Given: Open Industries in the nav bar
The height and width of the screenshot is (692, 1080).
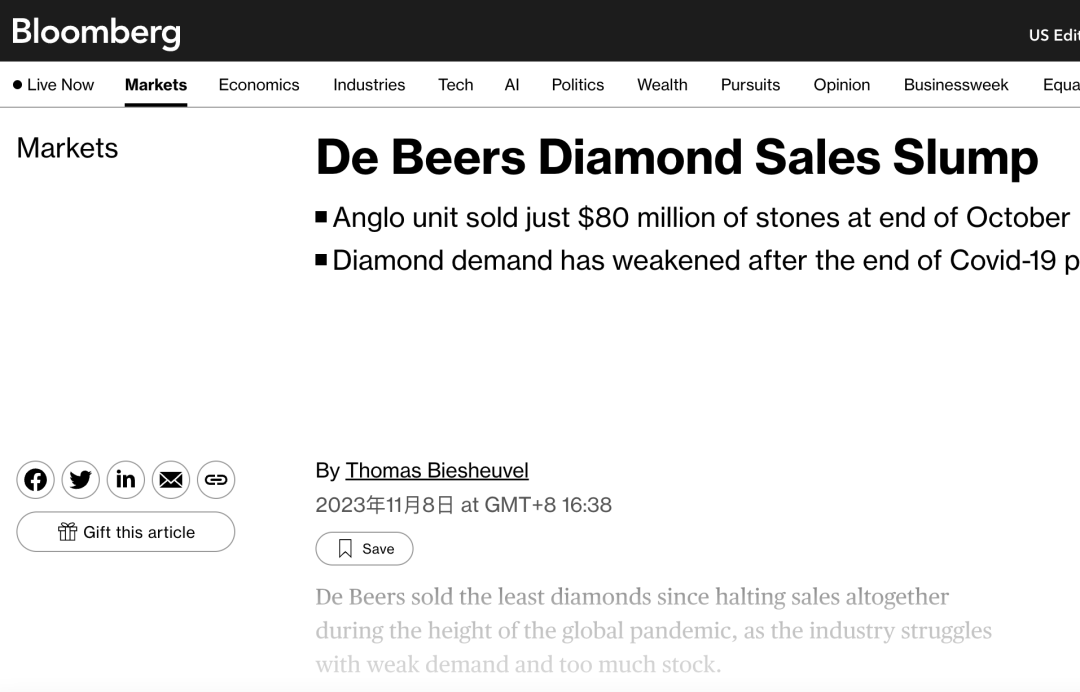Looking at the screenshot, I should point(369,85).
